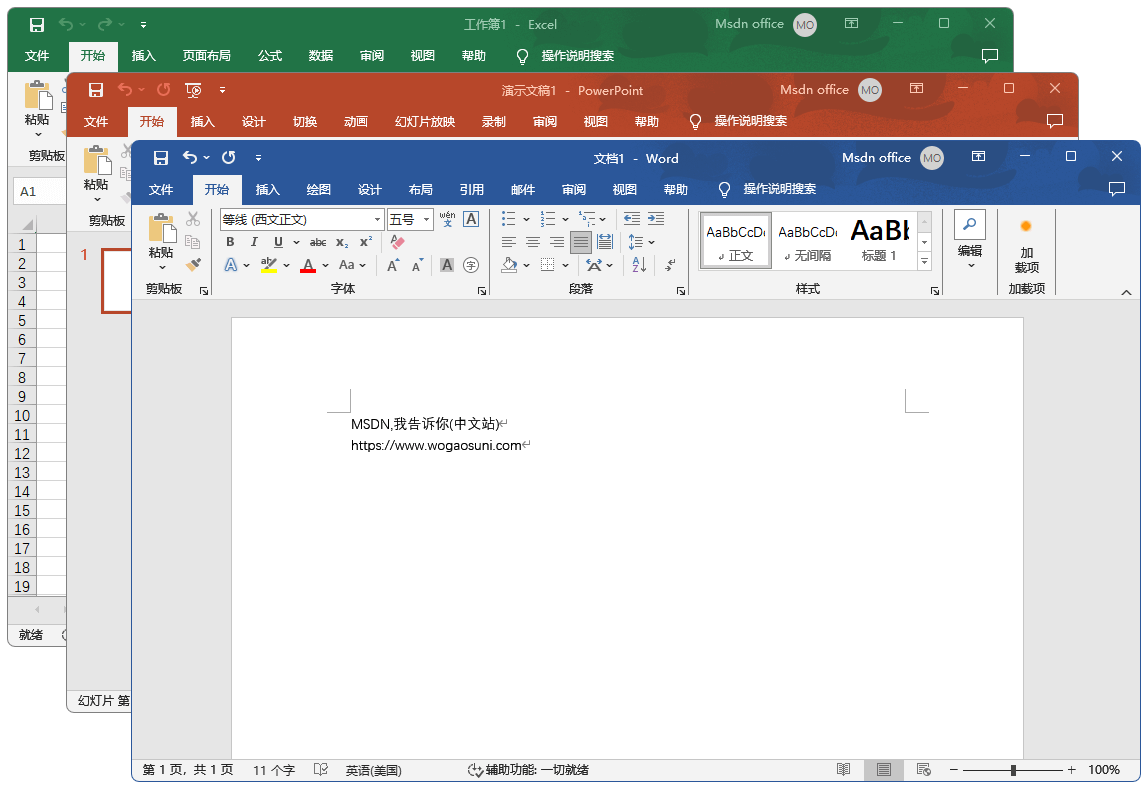Open the Editing (编辑) group button

[970, 241]
